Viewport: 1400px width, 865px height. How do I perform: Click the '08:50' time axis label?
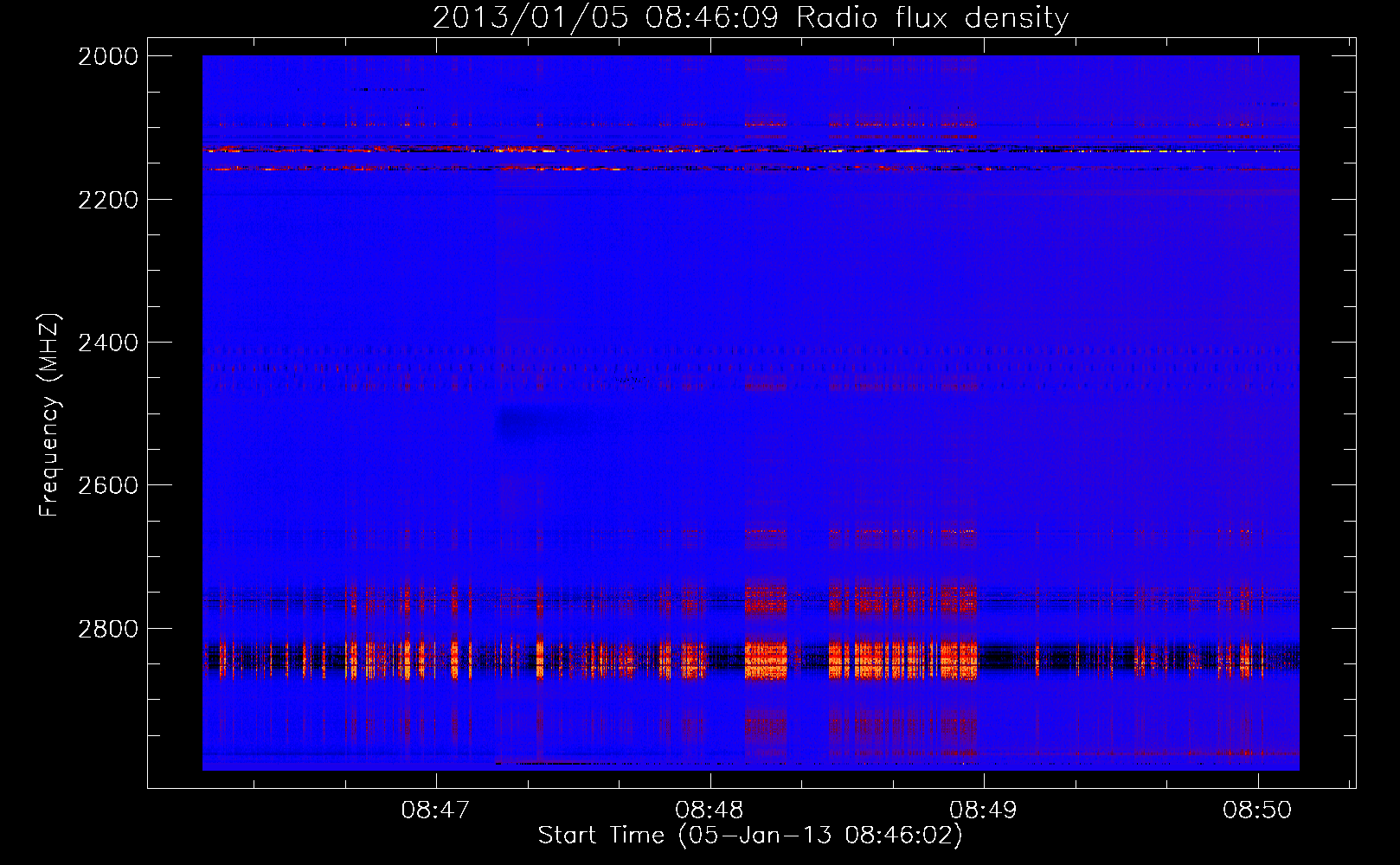pos(1257,810)
